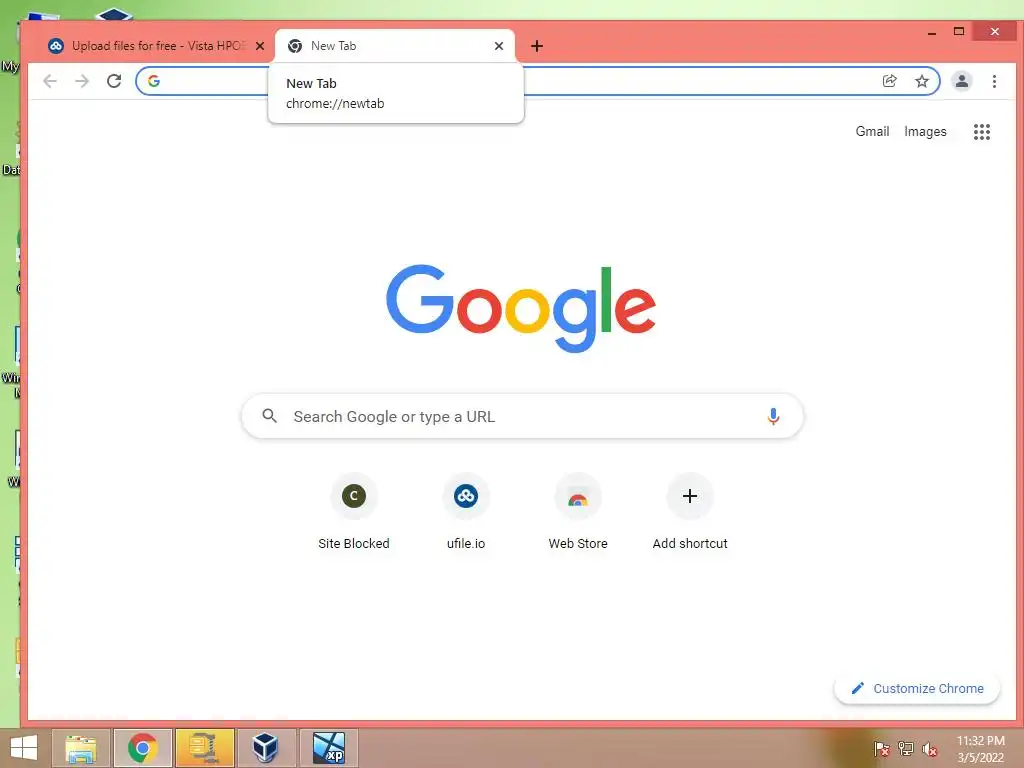Click the Chrome taskbar icon
1024x768 pixels.
142,748
